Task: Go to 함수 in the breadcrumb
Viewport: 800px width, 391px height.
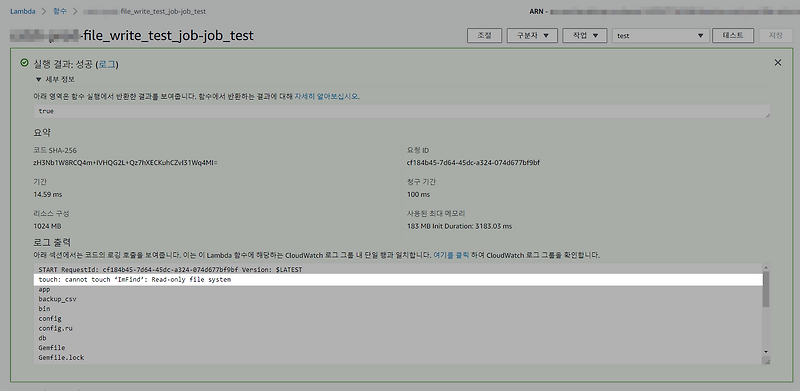Action: point(60,11)
